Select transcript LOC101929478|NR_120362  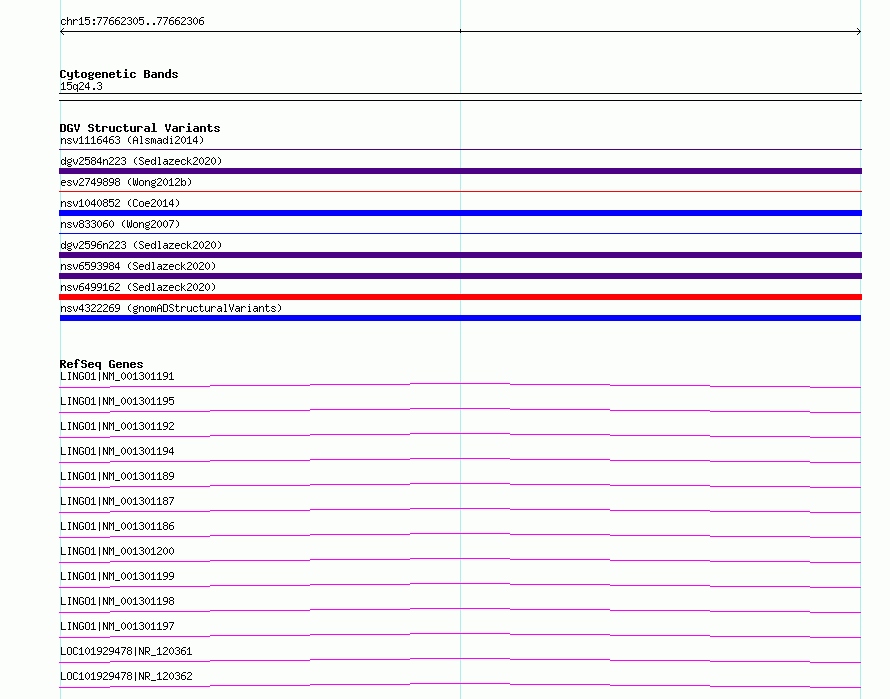(126, 676)
